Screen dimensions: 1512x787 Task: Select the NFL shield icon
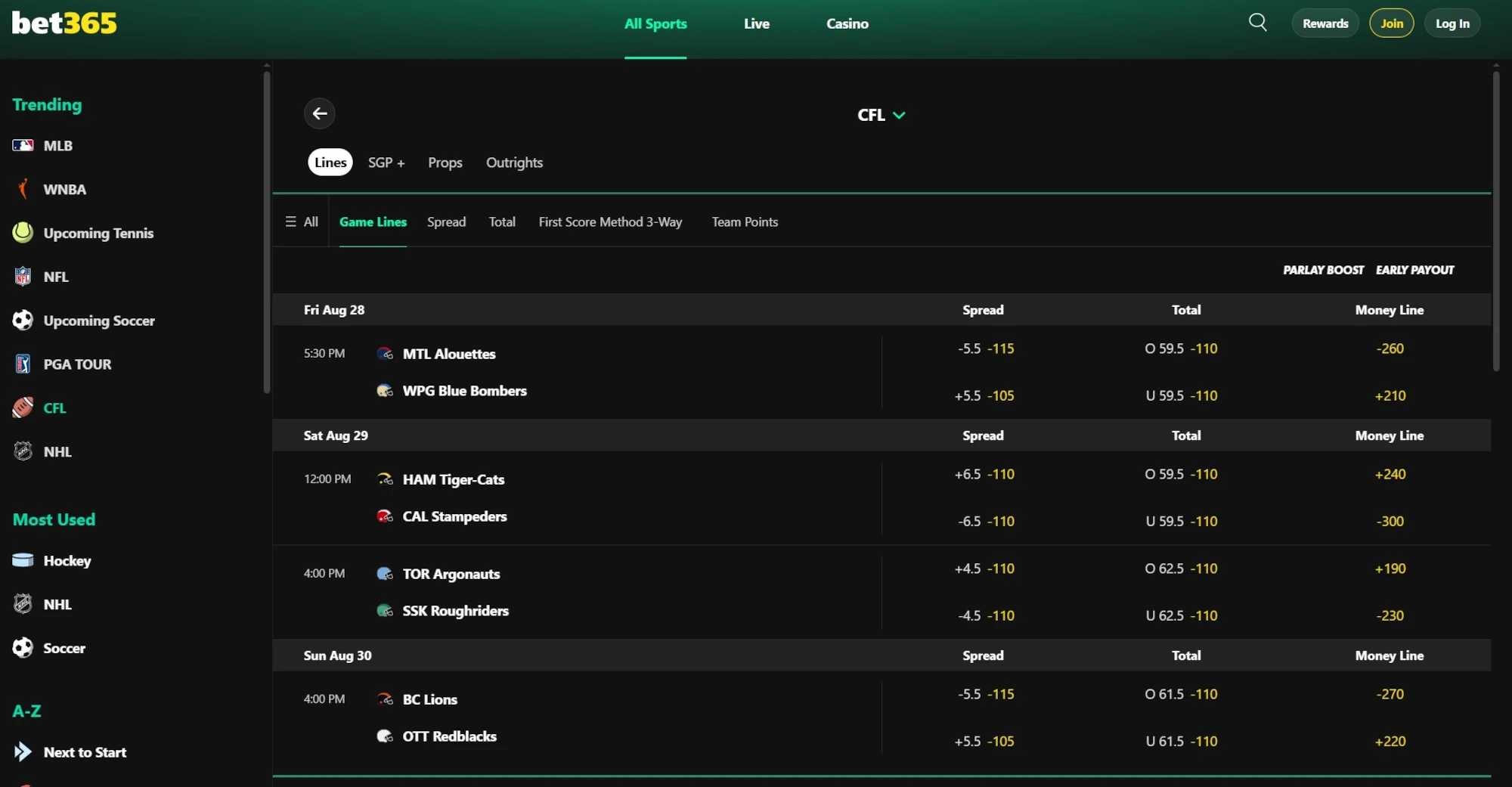(23, 277)
